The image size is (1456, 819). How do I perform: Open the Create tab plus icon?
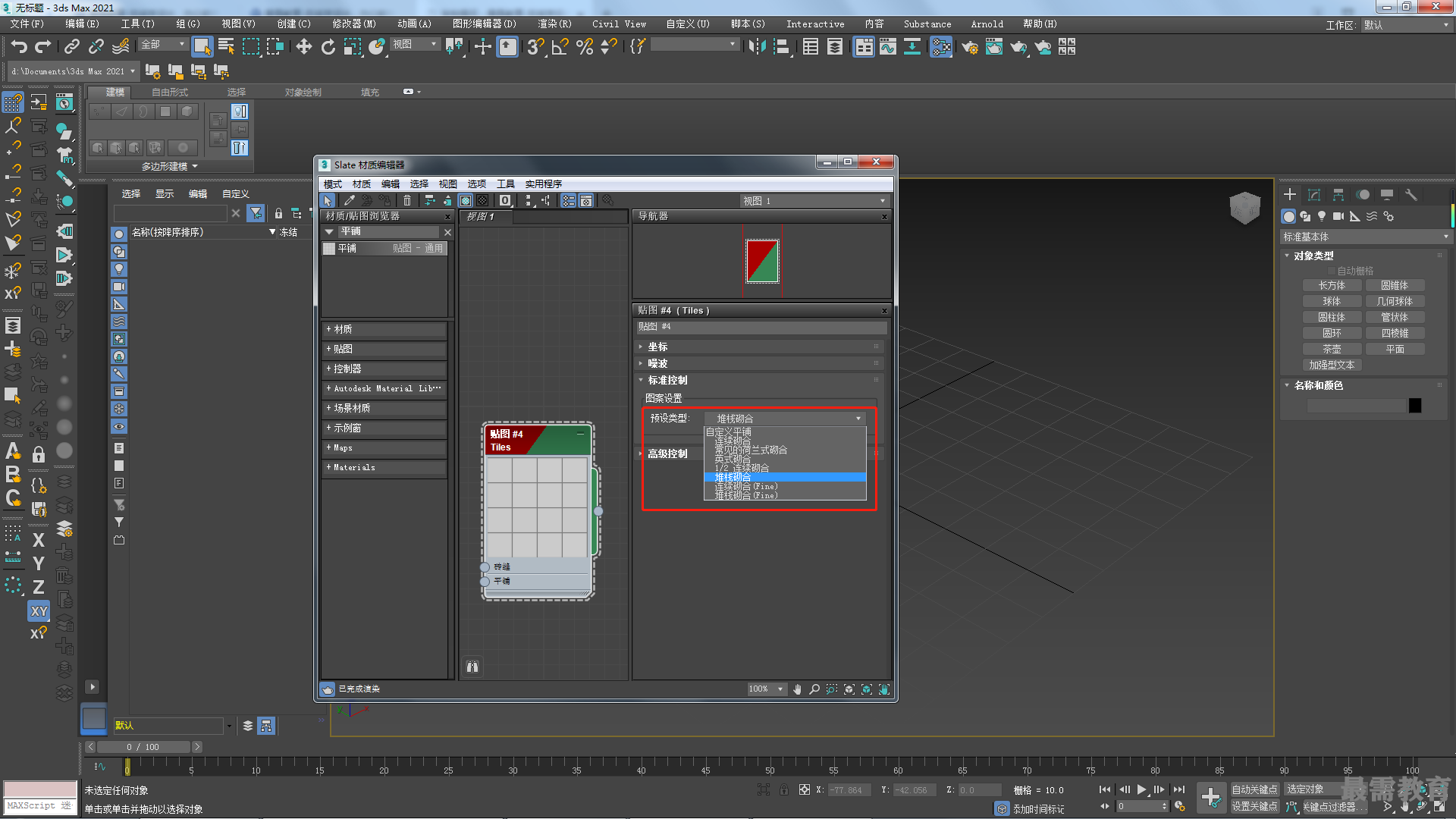point(1290,195)
